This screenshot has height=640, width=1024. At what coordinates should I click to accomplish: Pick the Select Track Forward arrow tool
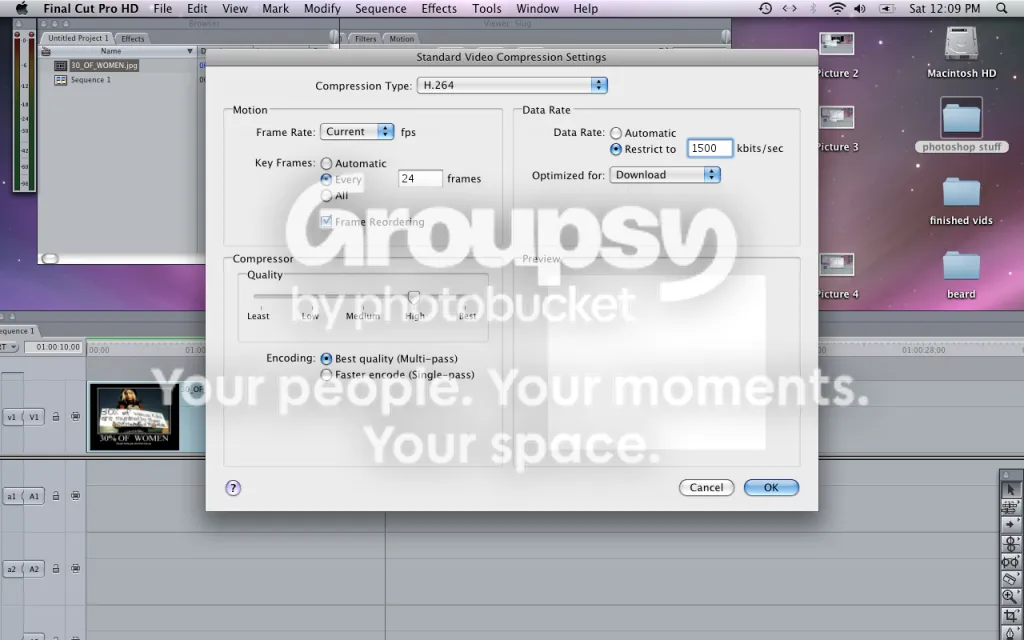point(1010,524)
